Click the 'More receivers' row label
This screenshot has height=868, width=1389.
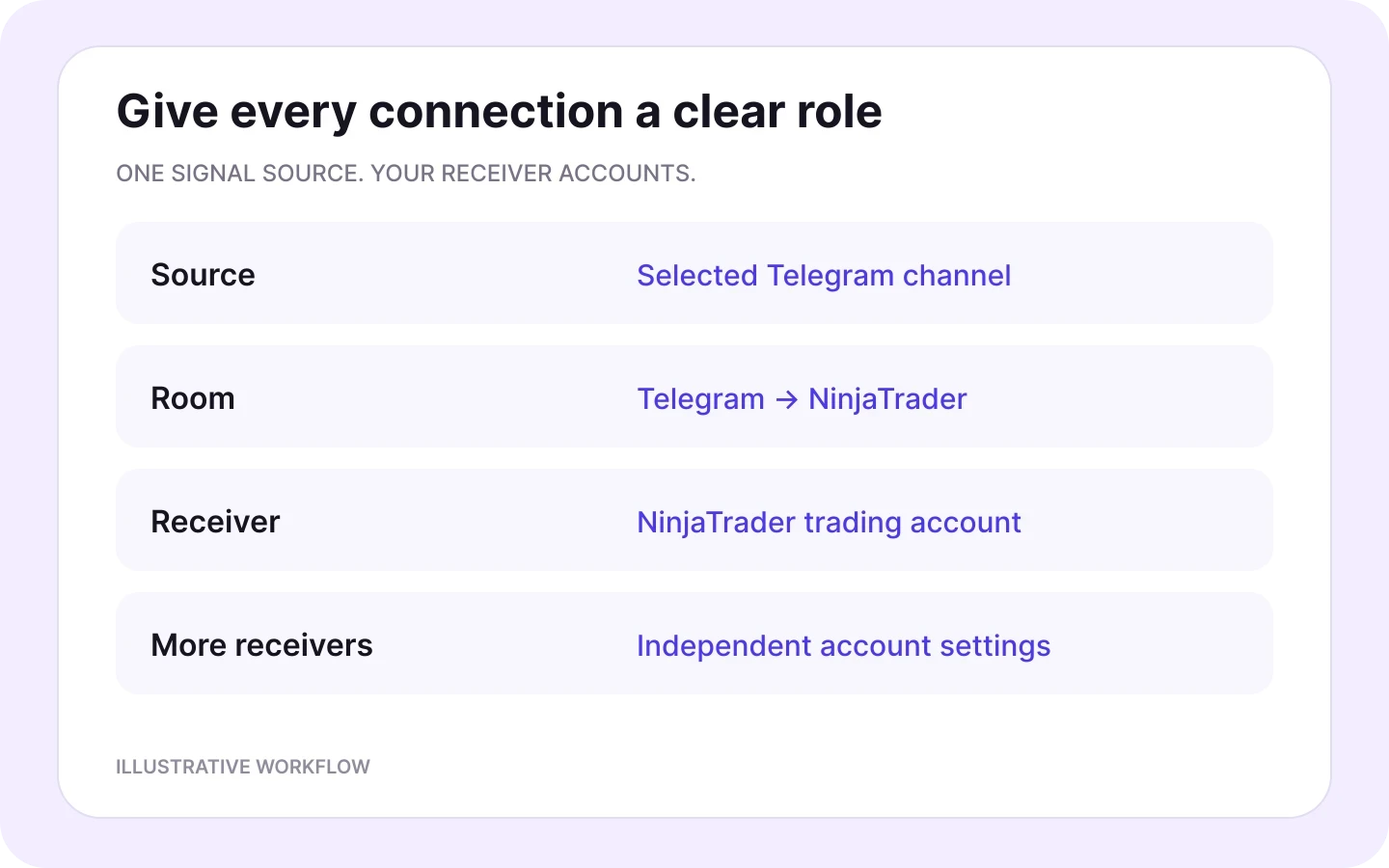click(x=261, y=645)
